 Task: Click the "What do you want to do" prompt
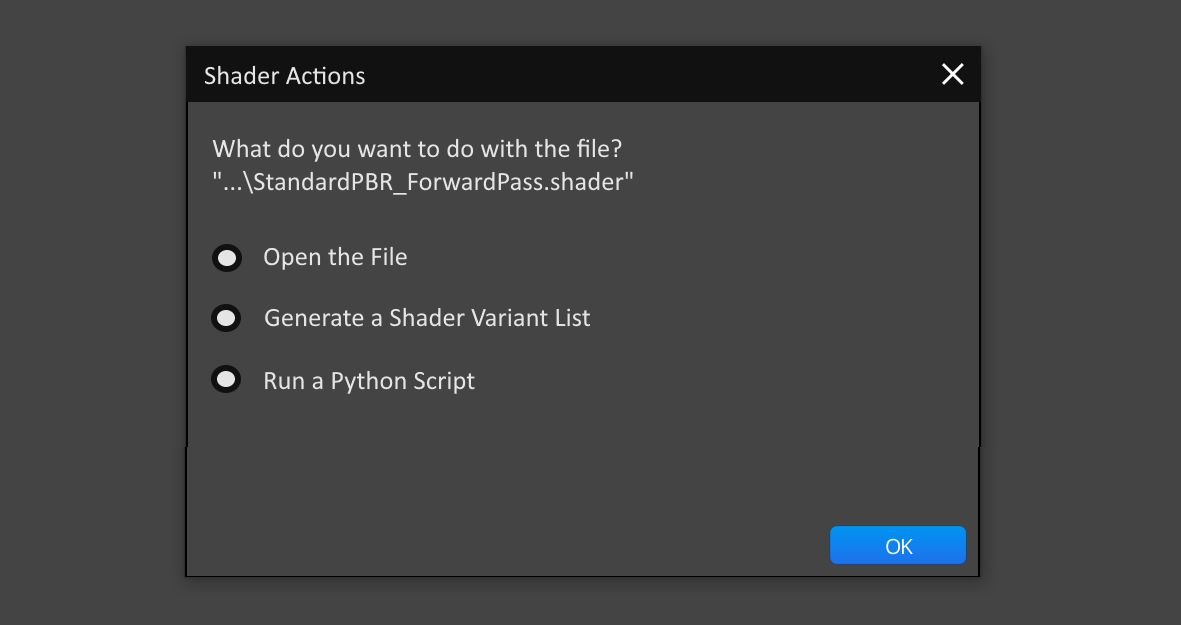417,149
